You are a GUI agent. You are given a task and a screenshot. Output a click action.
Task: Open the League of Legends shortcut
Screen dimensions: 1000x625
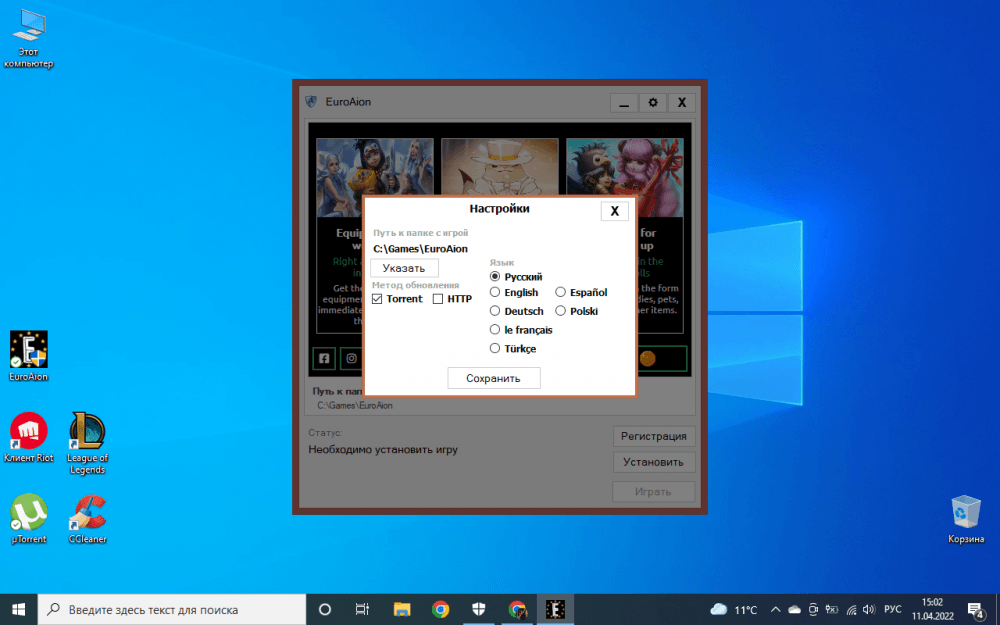(88, 432)
